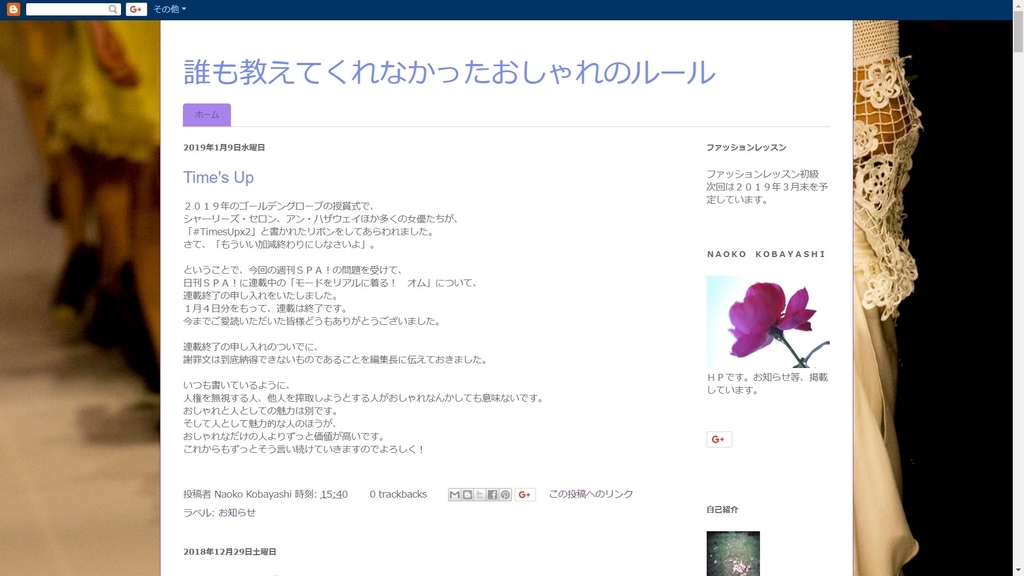Select the ホーム tab
Screen dimensions: 1024x576
coord(207,114)
